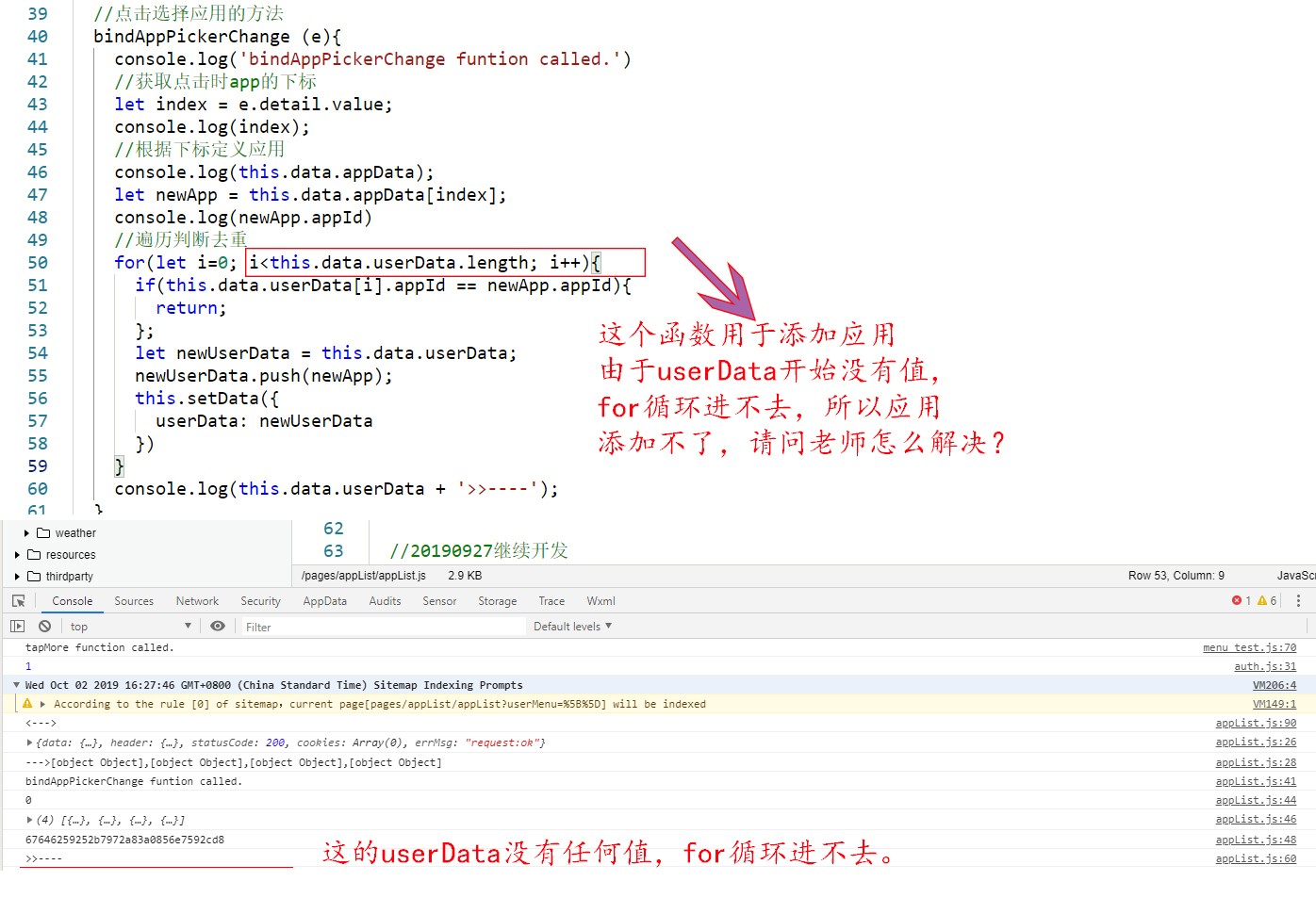Click the red error count indicator

click(x=1241, y=600)
